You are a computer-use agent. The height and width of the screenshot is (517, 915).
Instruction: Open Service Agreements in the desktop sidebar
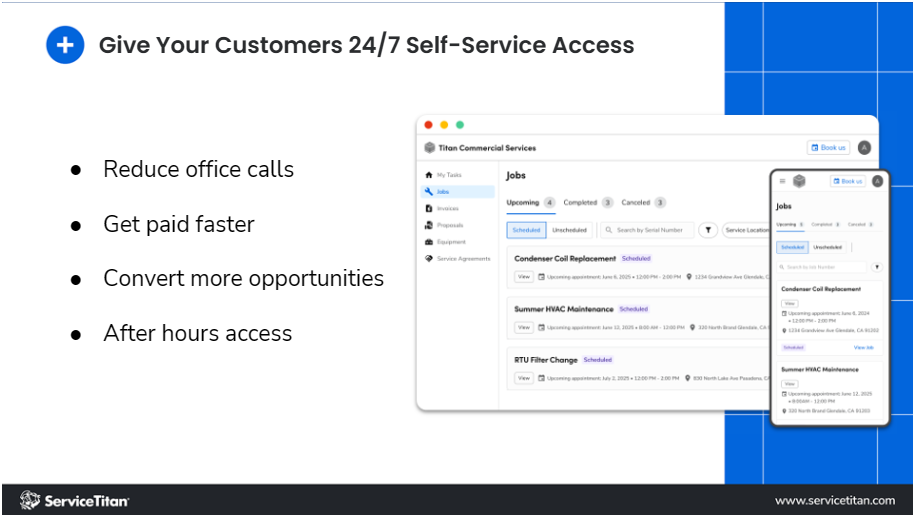tap(458, 258)
